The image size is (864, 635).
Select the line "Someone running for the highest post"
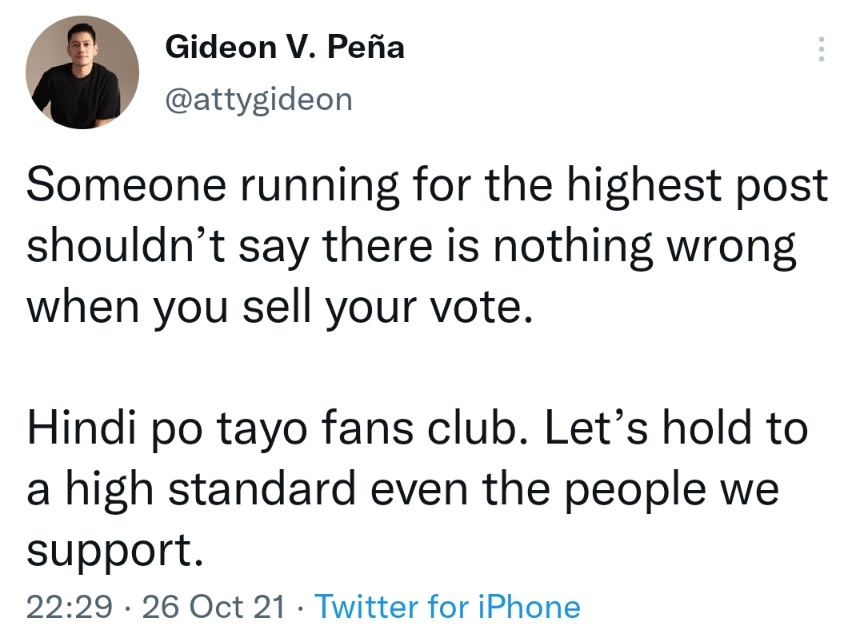(x=427, y=186)
